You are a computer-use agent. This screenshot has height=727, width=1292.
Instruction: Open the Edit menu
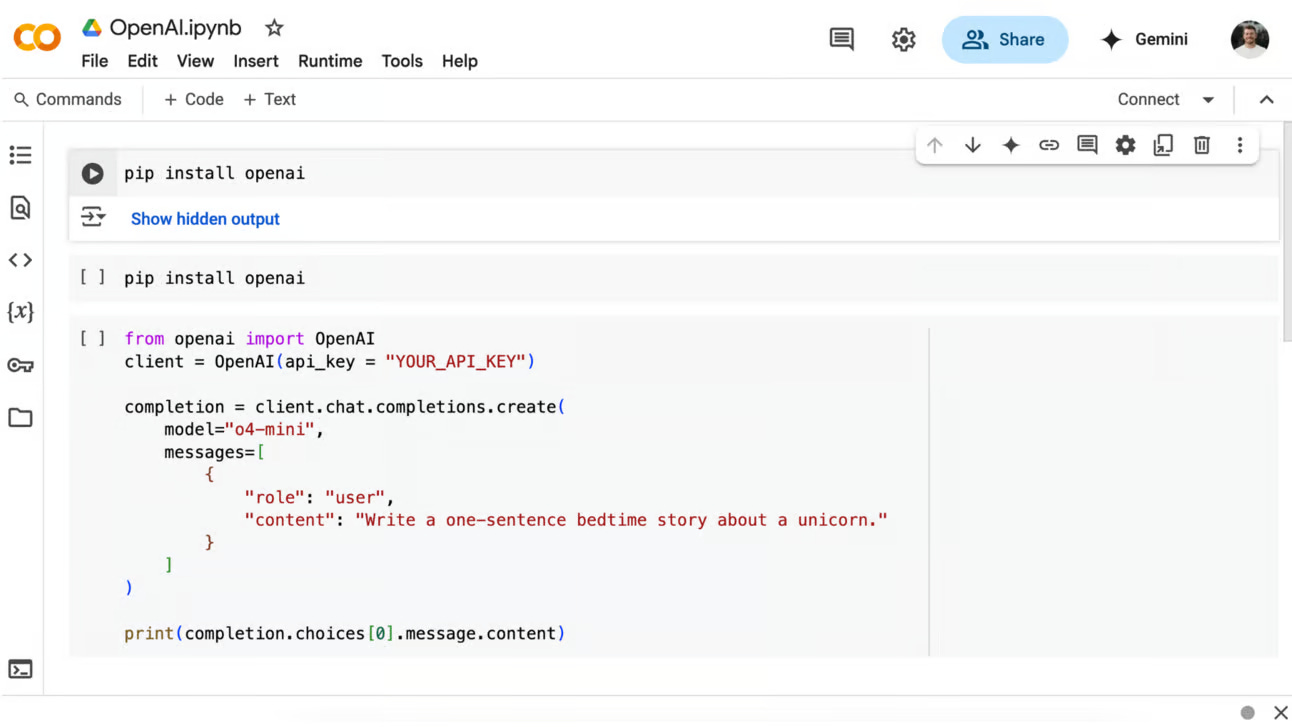(x=142, y=61)
